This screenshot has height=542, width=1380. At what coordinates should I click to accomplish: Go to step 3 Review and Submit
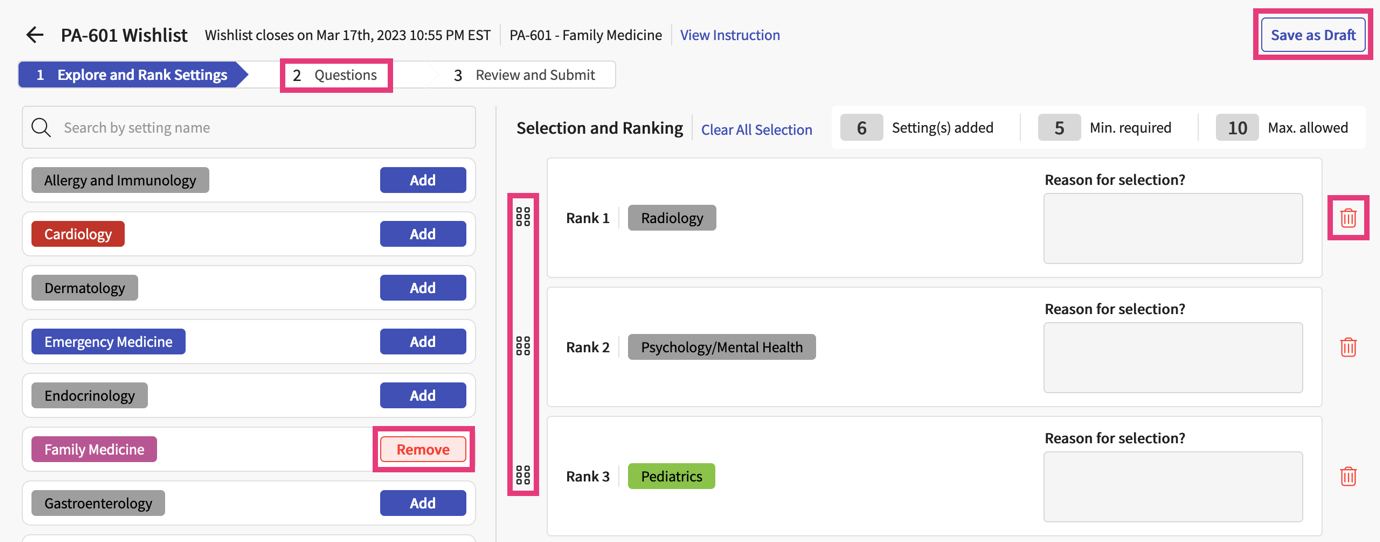[x=524, y=75]
